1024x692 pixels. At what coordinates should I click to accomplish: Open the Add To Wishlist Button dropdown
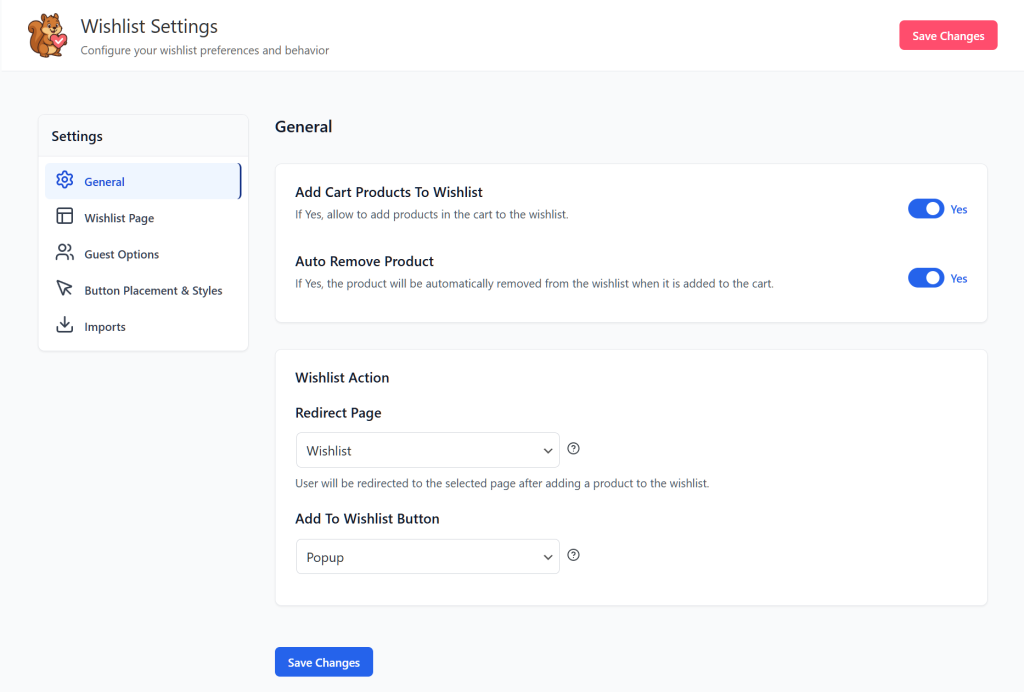(x=427, y=556)
